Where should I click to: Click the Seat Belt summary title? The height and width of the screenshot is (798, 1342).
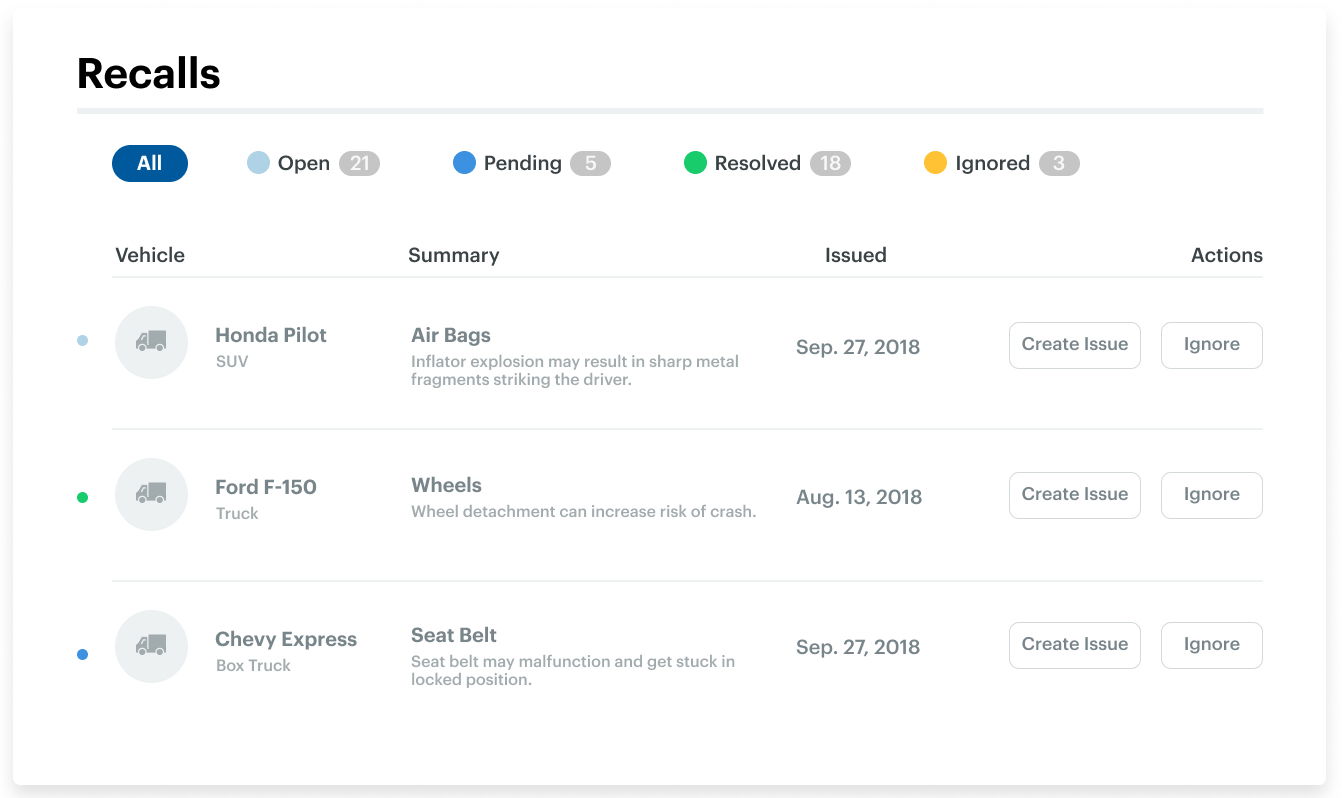click(454, 635)
